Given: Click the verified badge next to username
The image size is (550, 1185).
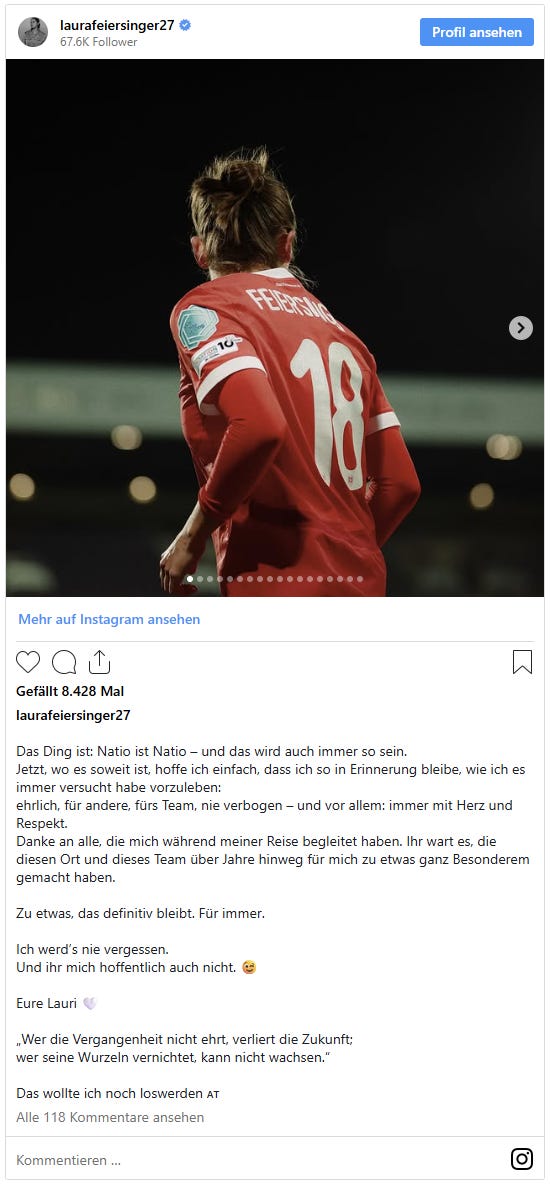Looking at the screenshot, I should (185, 25).
